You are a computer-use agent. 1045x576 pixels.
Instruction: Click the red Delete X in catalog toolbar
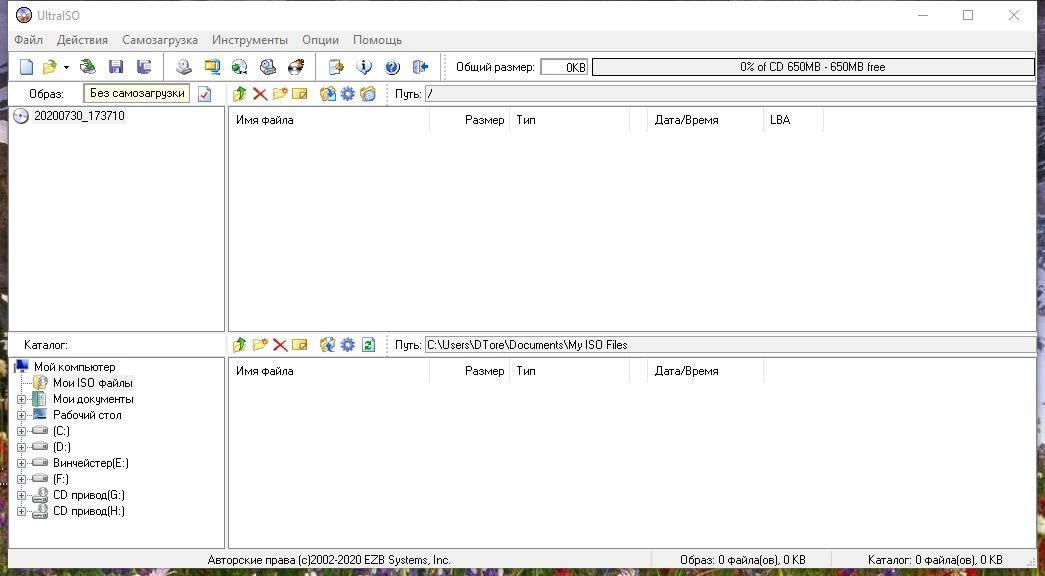[280, 345]
